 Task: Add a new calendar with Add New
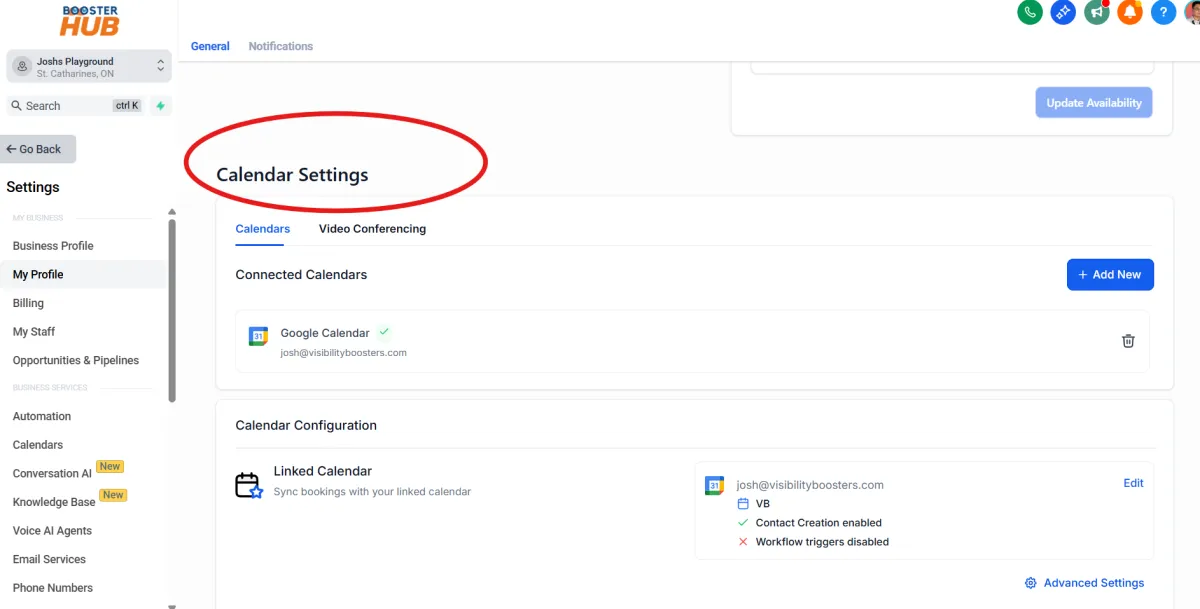(1110, 274)
